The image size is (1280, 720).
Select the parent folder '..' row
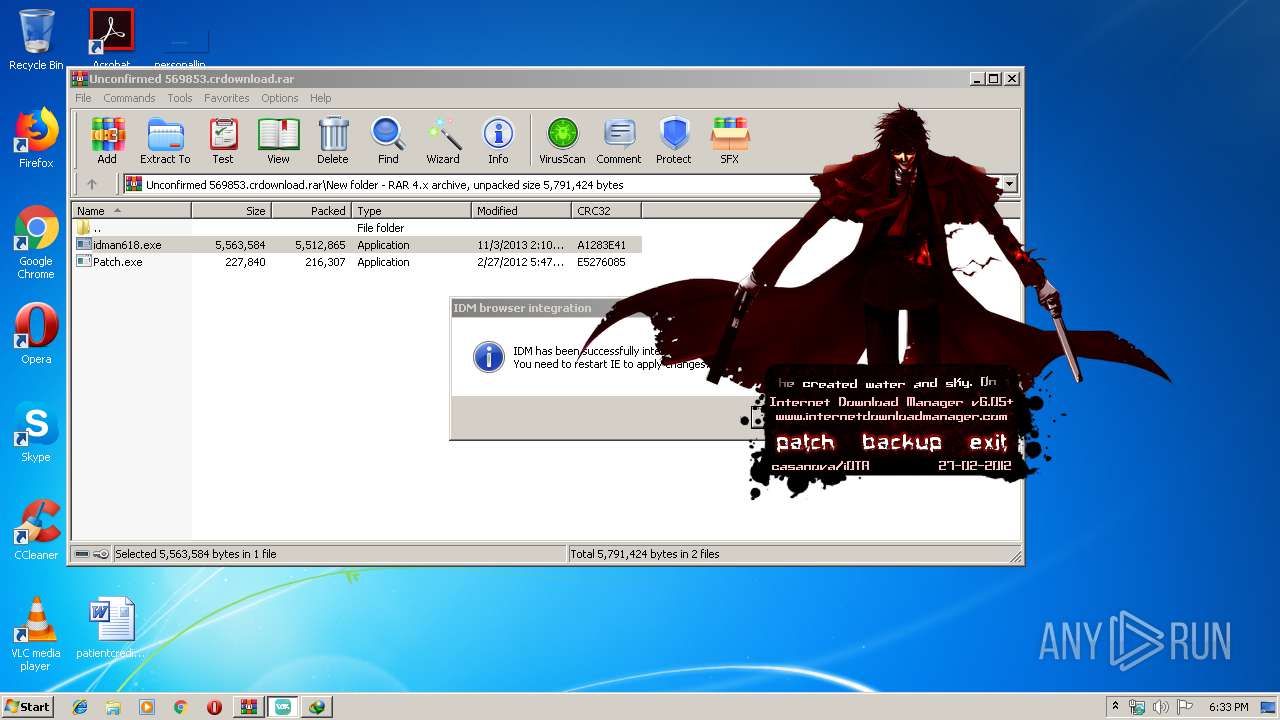[357, 228]
